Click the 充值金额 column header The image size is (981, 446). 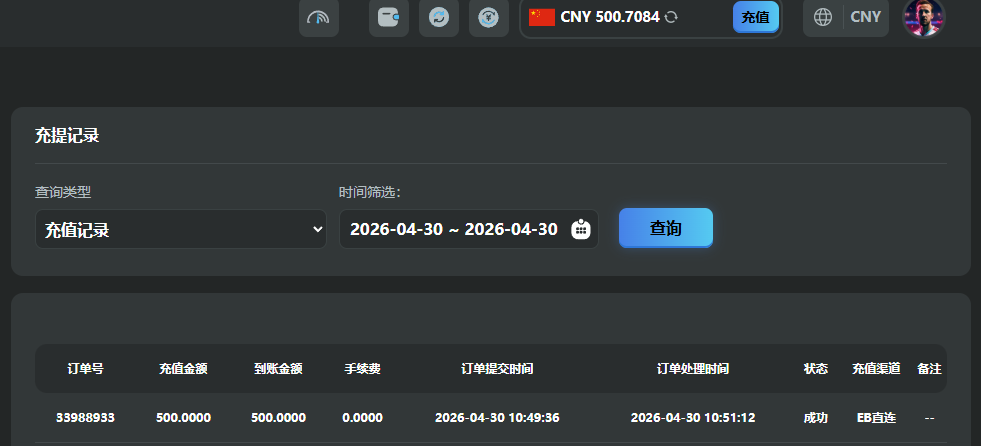183,369
